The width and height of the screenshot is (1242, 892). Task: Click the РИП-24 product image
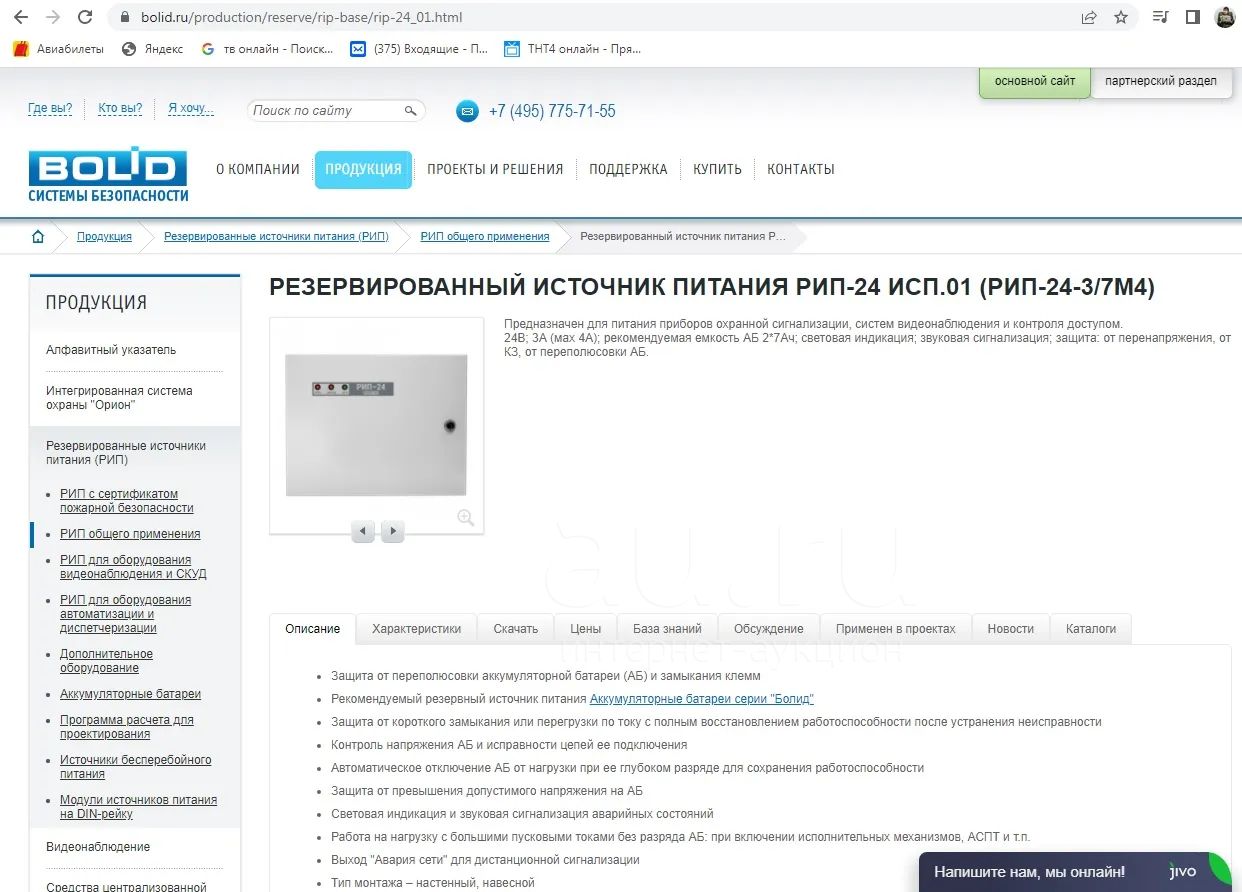376,425
